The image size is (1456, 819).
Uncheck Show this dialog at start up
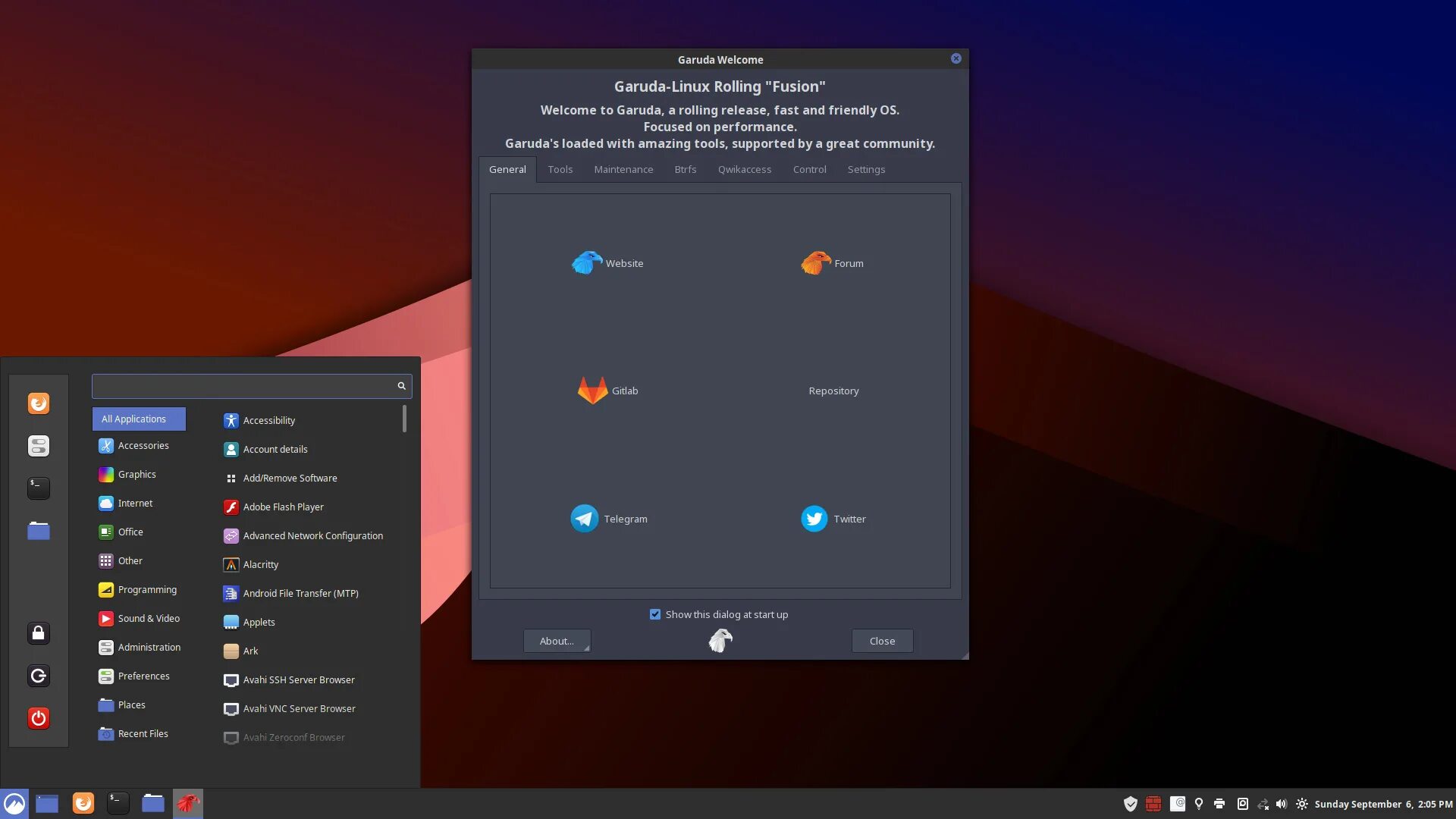pyautogui.click(x=655, y=614)
